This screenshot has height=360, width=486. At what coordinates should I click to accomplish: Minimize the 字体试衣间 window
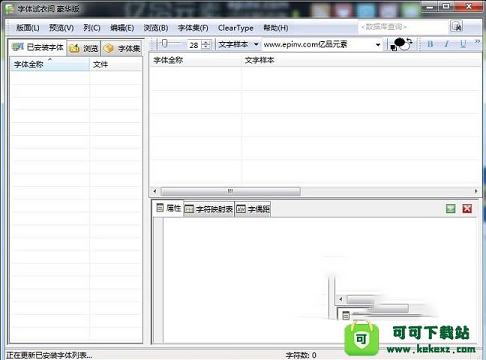(x=430, y=7)
